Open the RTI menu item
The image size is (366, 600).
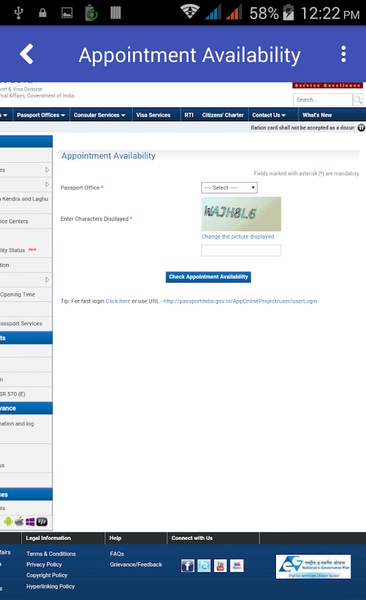189,115
